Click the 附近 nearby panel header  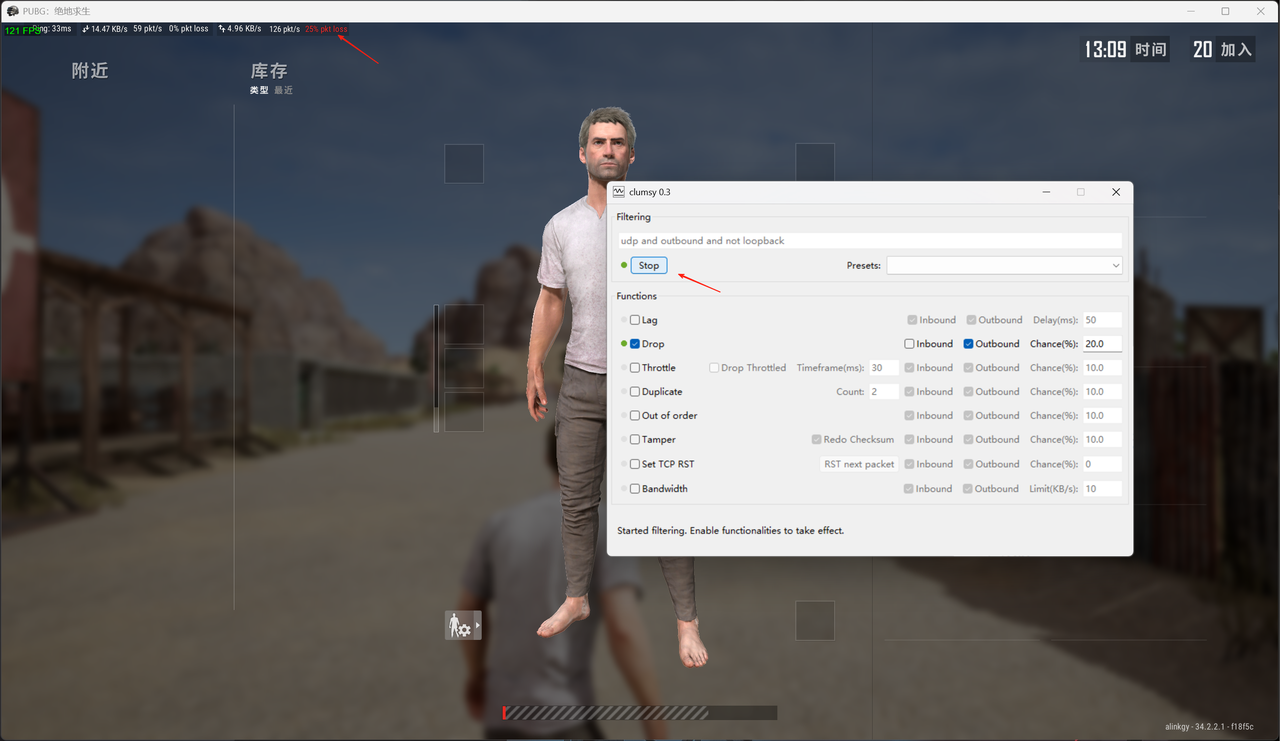[90, 71]
